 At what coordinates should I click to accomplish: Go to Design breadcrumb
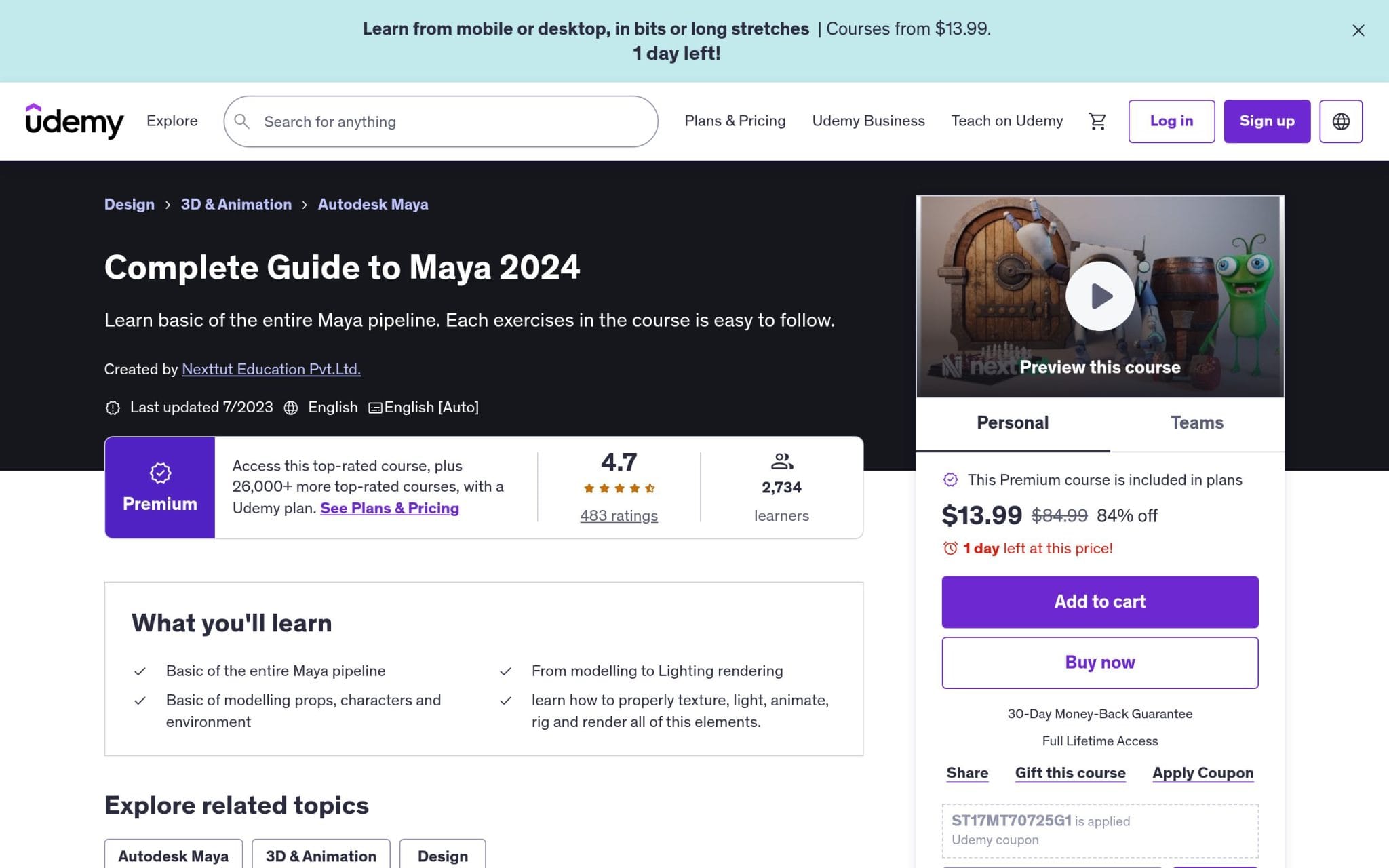tap(130, 204)
